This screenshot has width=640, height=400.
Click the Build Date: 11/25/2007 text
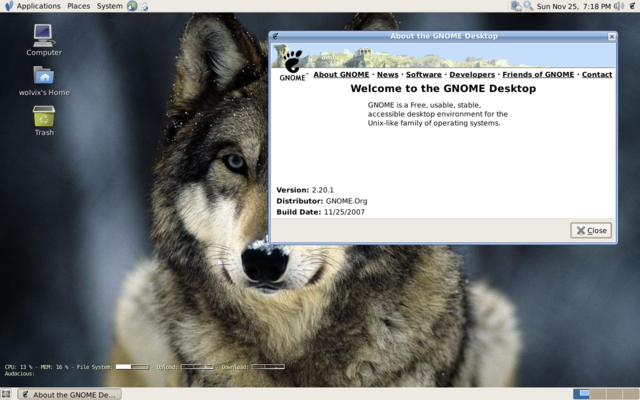[320, 212]
